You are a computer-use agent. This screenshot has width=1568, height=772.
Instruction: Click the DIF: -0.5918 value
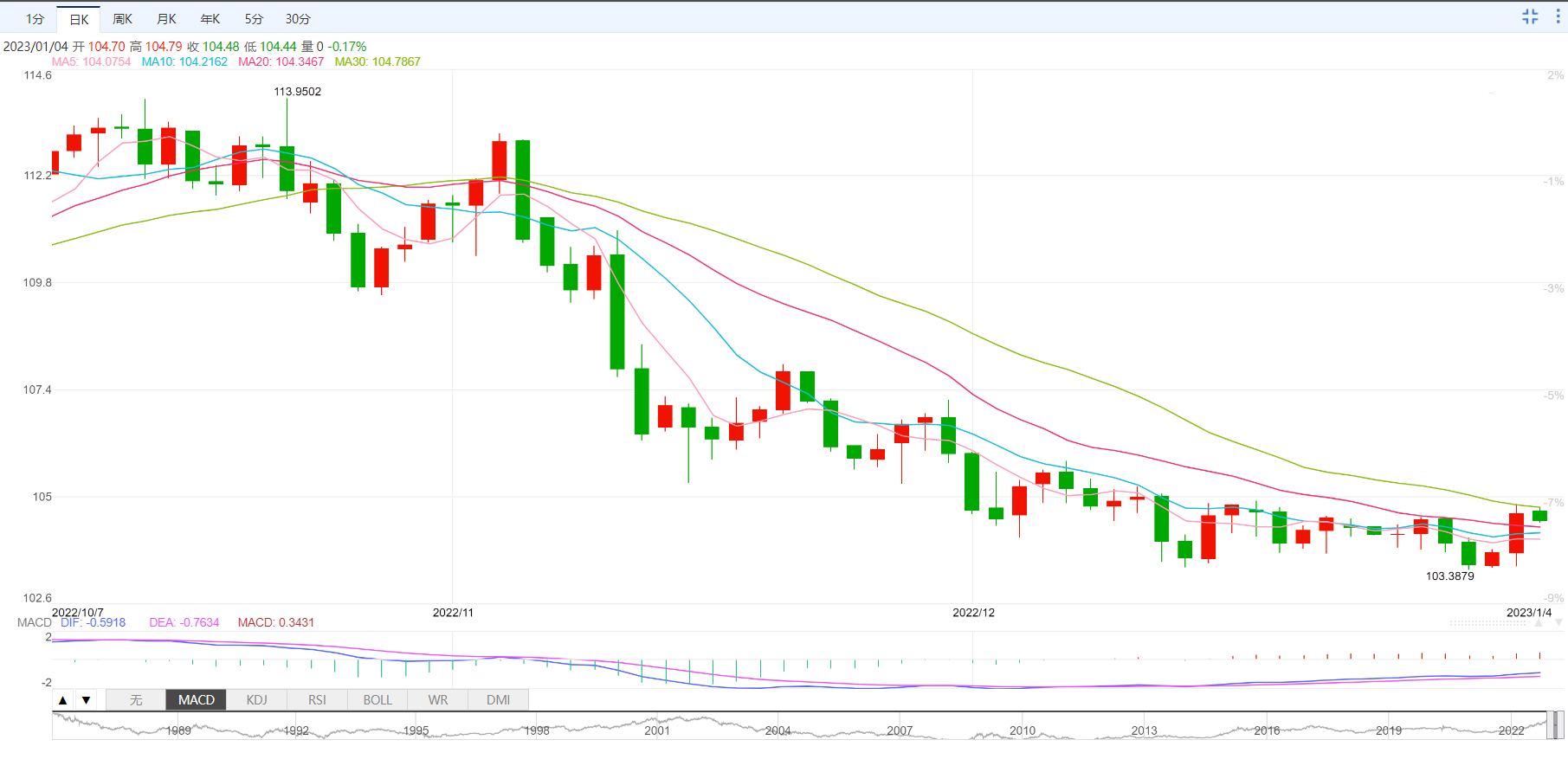93,622
